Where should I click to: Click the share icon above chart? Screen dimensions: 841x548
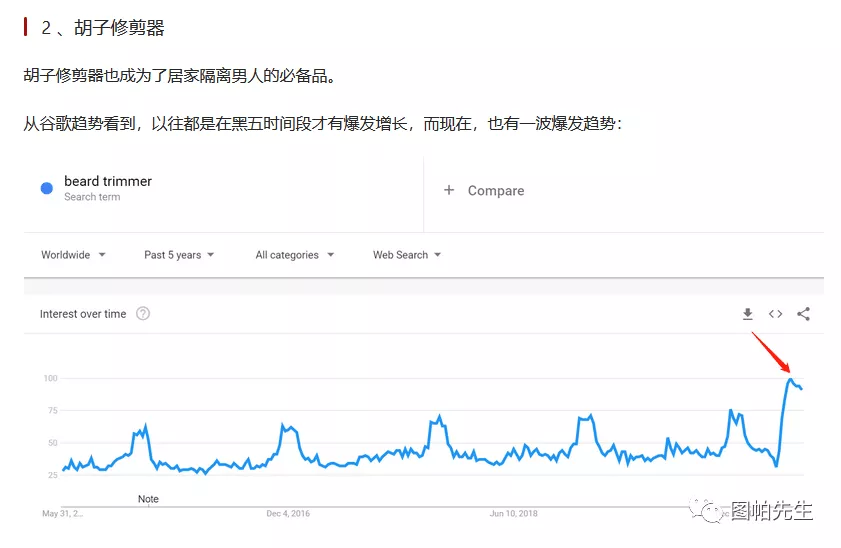(x=803, y=314)
